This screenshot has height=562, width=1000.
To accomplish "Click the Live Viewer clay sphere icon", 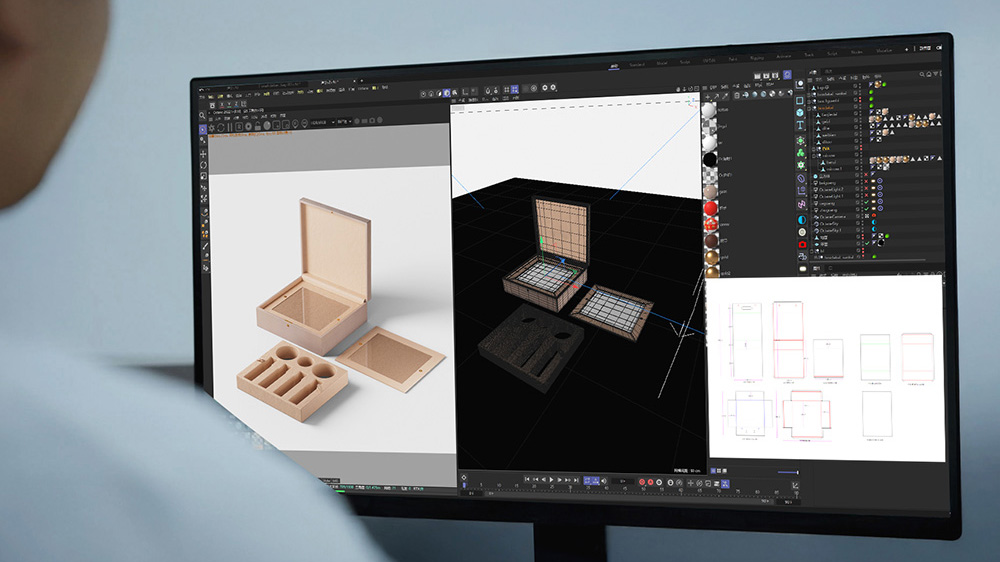I will pyautogui.click(x=267, y=126).
